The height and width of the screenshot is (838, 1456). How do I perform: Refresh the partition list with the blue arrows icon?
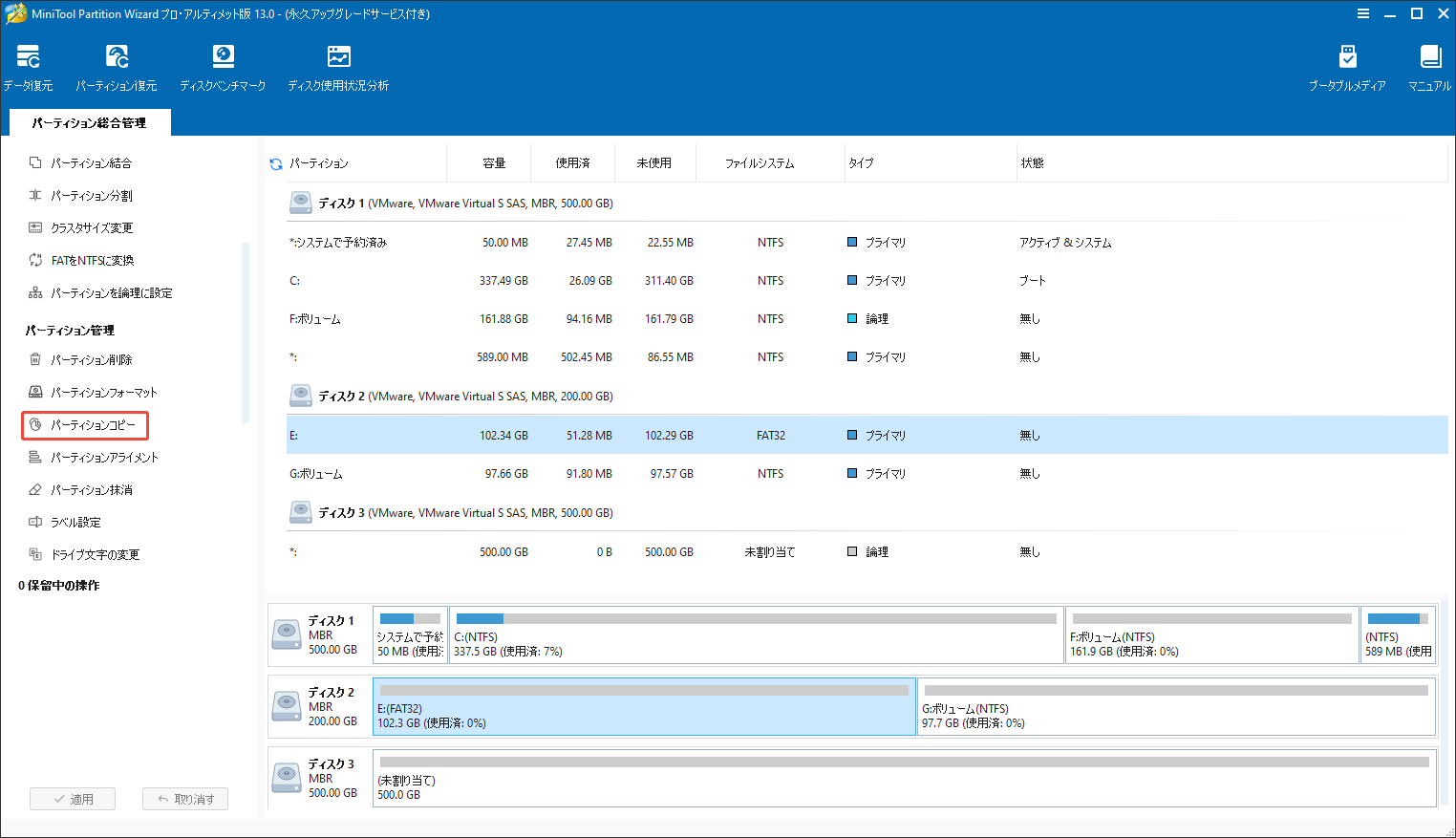(x=275, y=163)
